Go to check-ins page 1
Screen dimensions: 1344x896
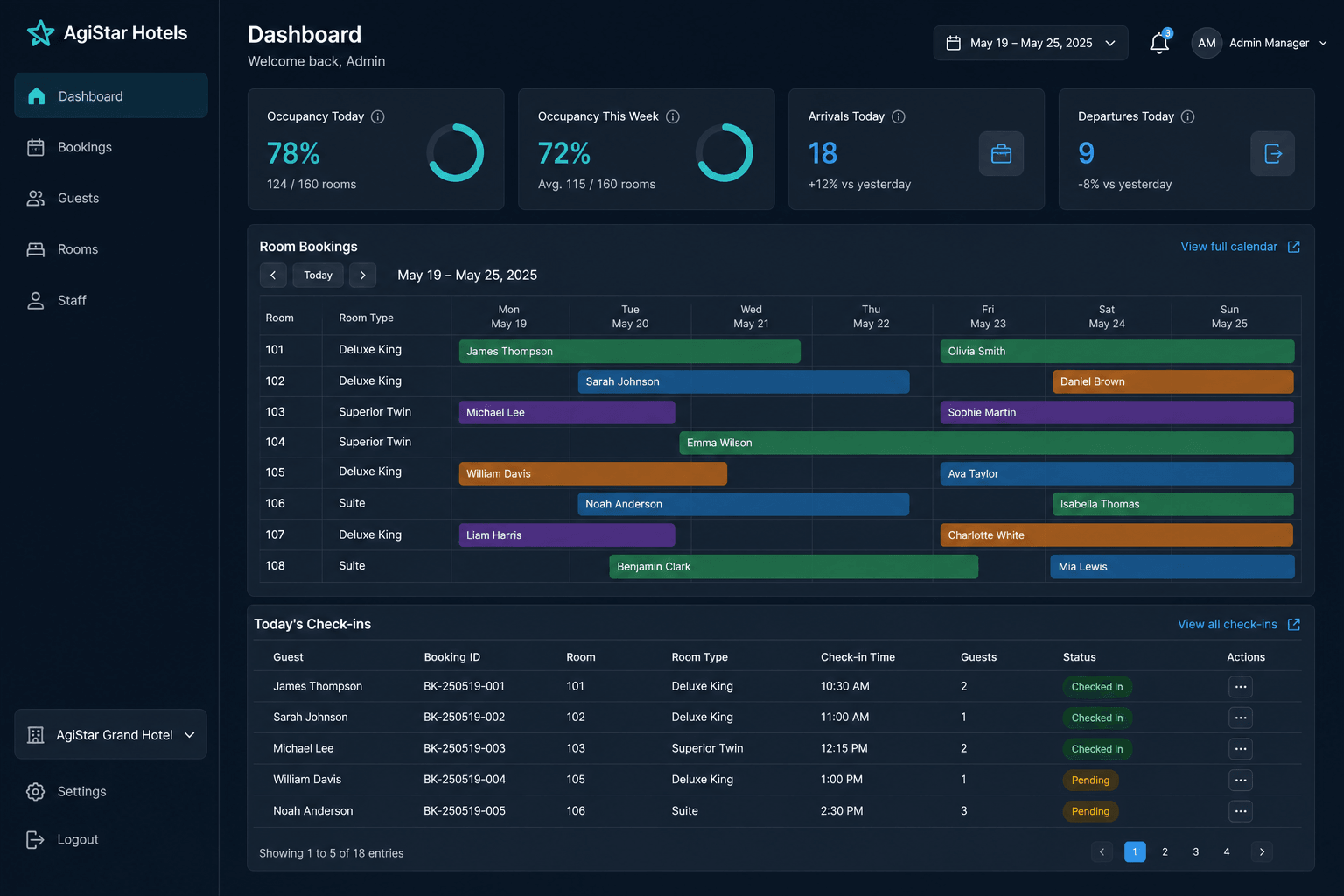click(x=1135, y=851)
